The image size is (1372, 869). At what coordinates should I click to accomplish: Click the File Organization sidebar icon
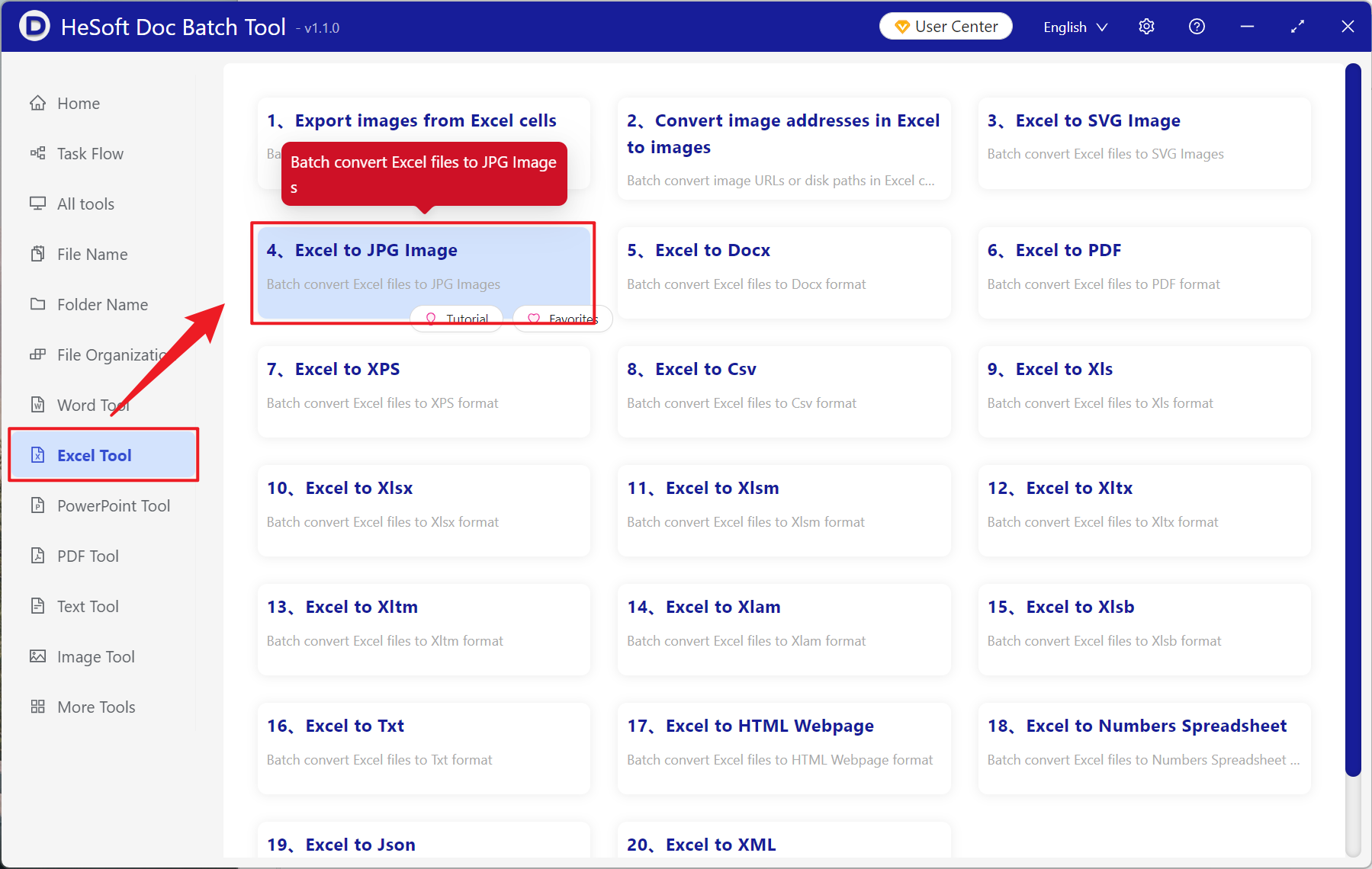(x=37, y=354)
